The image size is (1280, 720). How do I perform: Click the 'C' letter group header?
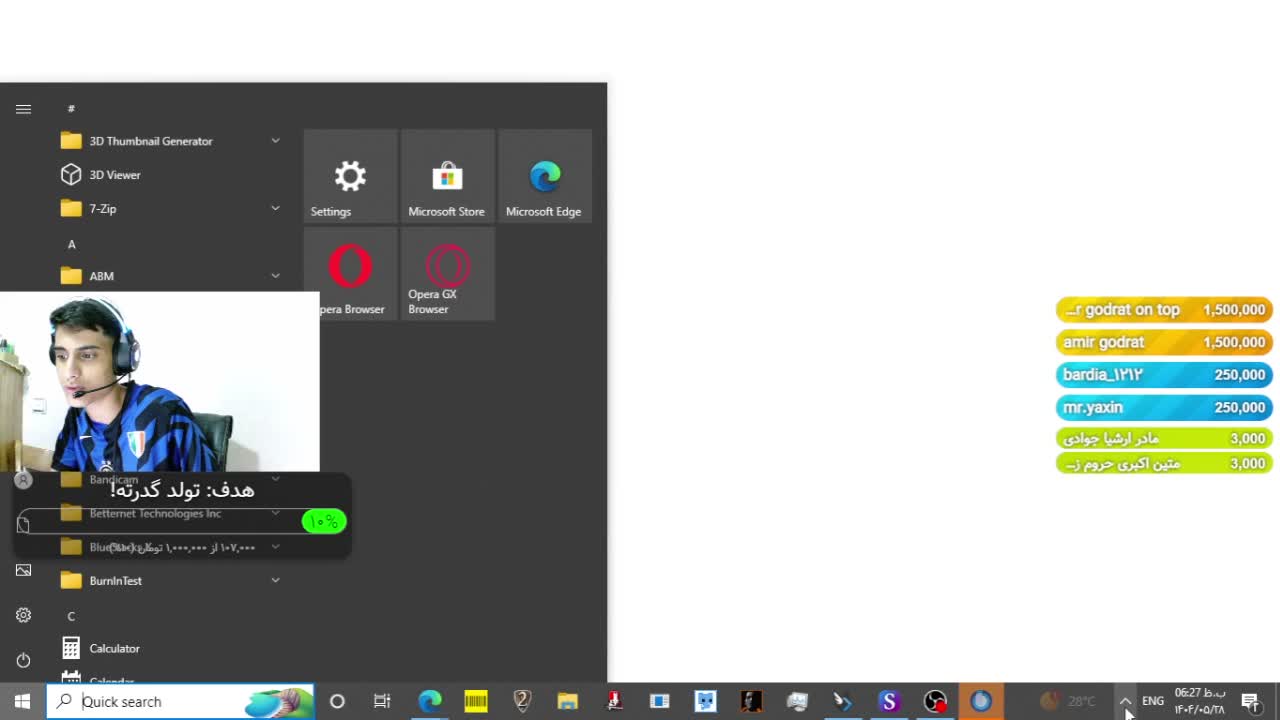click(71, 616)
